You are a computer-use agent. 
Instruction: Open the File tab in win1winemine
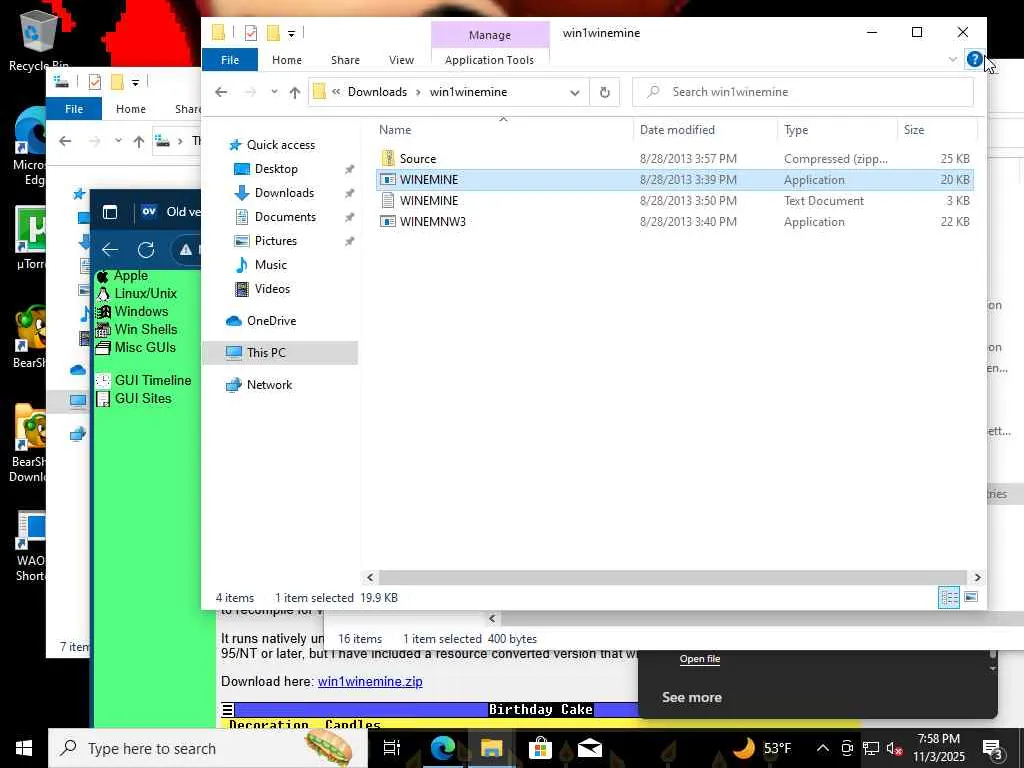pyautogui.click(x=230, y=59)
